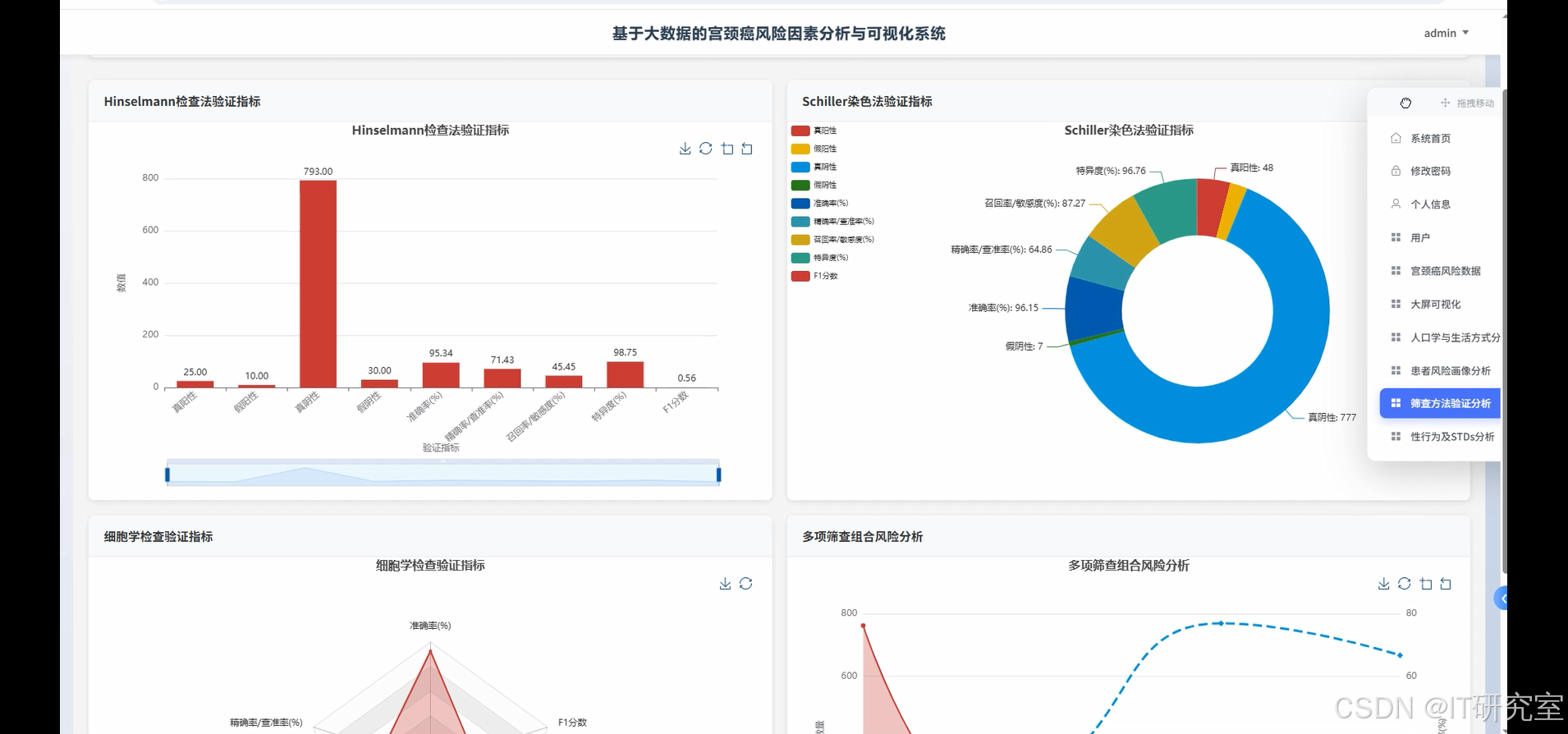Toggle 真阳性 legend item in Schiller chart
This screenshot has height=734, width=1568.
point(814,131)
